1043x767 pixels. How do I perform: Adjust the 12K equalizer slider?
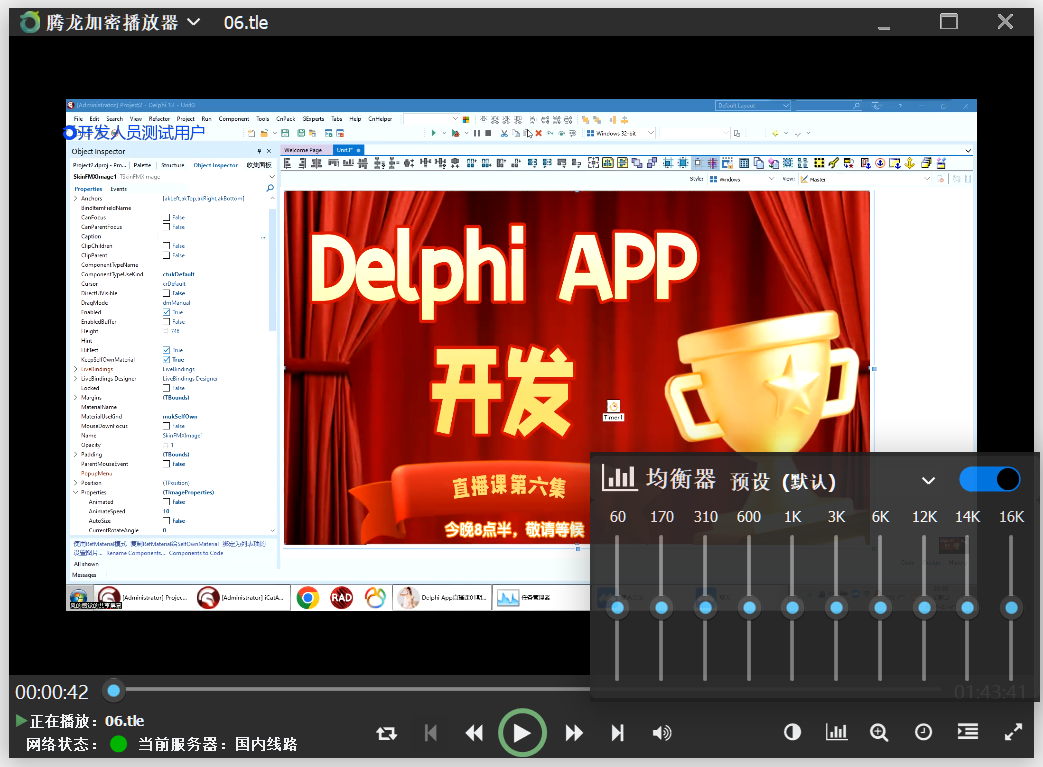click(x=924, y=607)
